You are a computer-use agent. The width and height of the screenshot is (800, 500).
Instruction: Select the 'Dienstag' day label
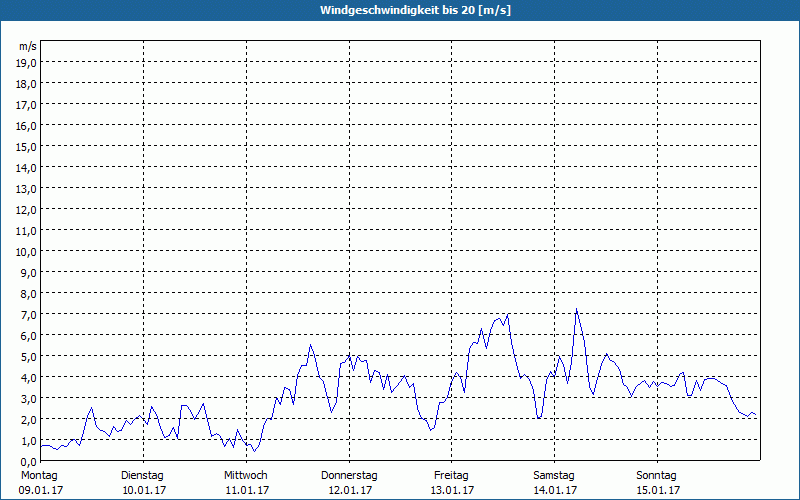tap(143, 475)
